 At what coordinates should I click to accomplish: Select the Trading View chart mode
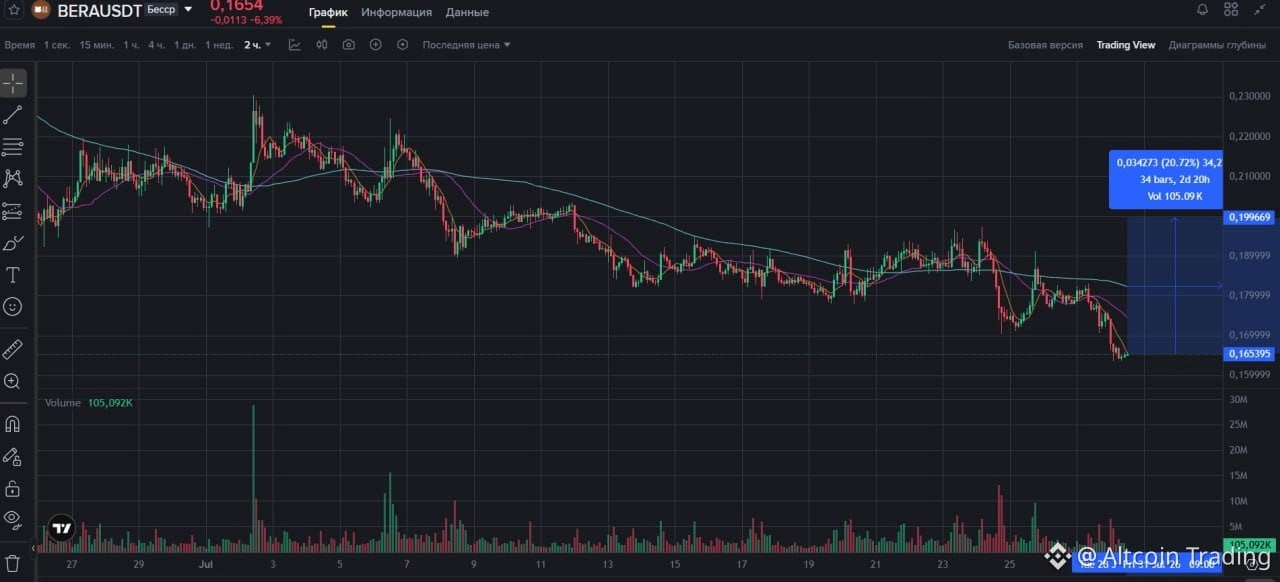[x=1125, y=45]
